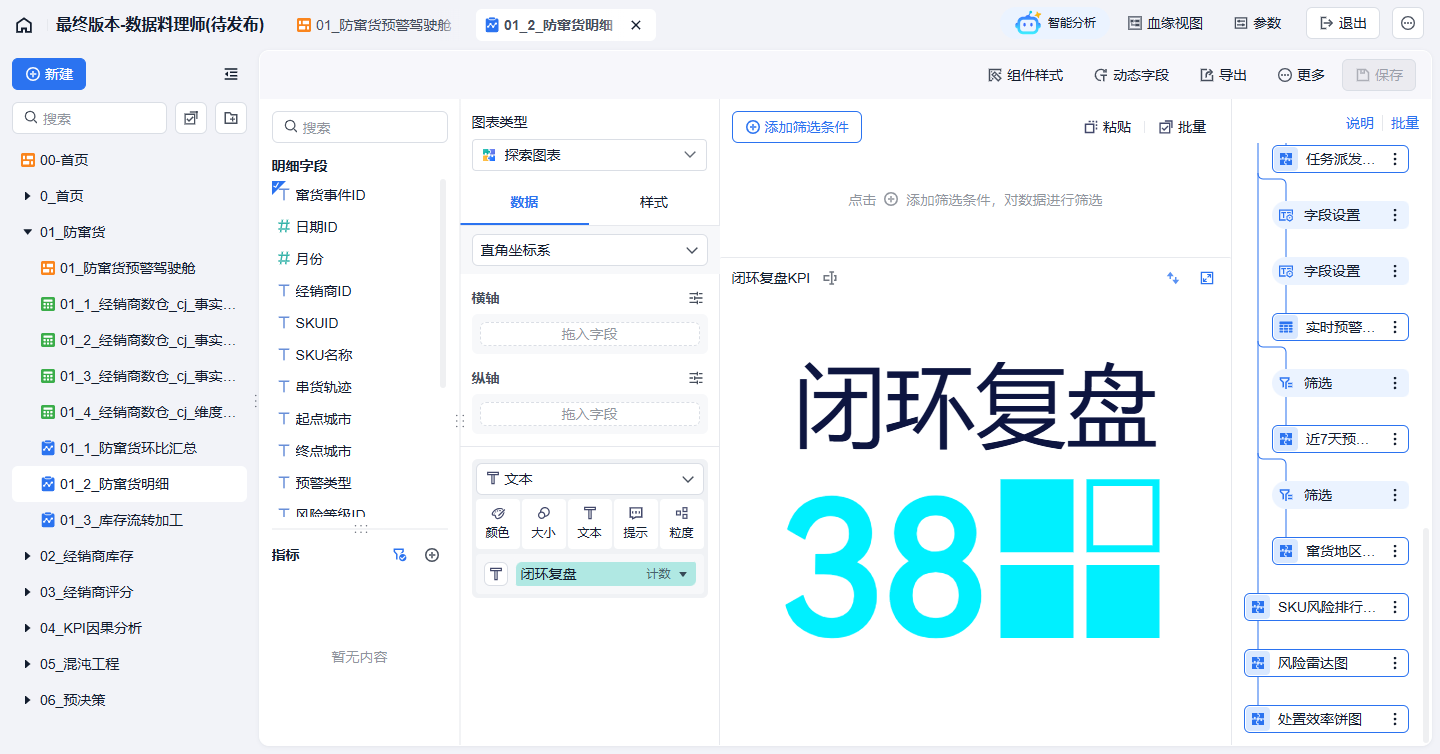Expand the 02_经销商库存 folder
The image size is (1440, 754).
pyautogui.click(x=27, y=556)
